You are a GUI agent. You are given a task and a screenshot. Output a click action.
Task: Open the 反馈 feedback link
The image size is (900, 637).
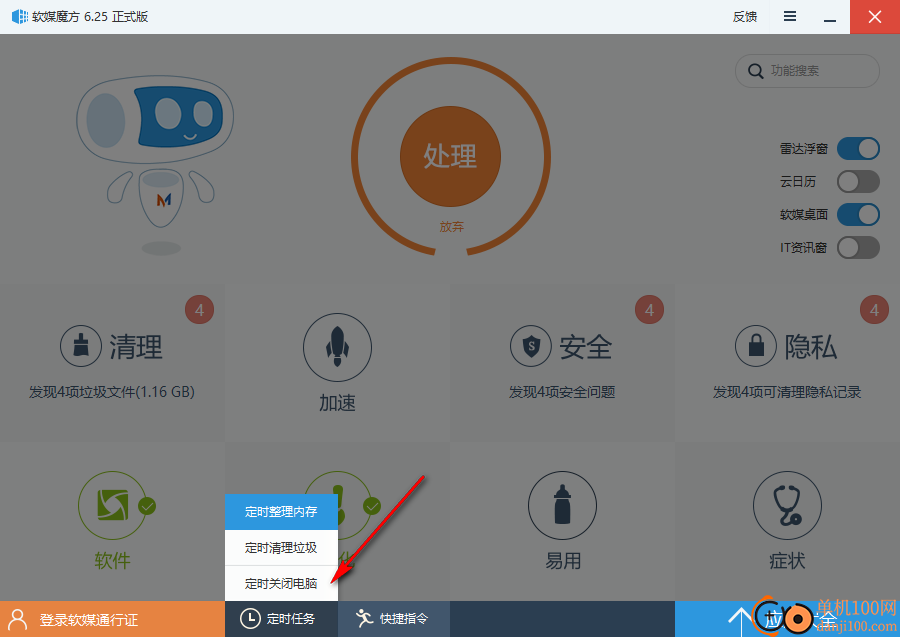pyautogui.click(x=745, y=17)
